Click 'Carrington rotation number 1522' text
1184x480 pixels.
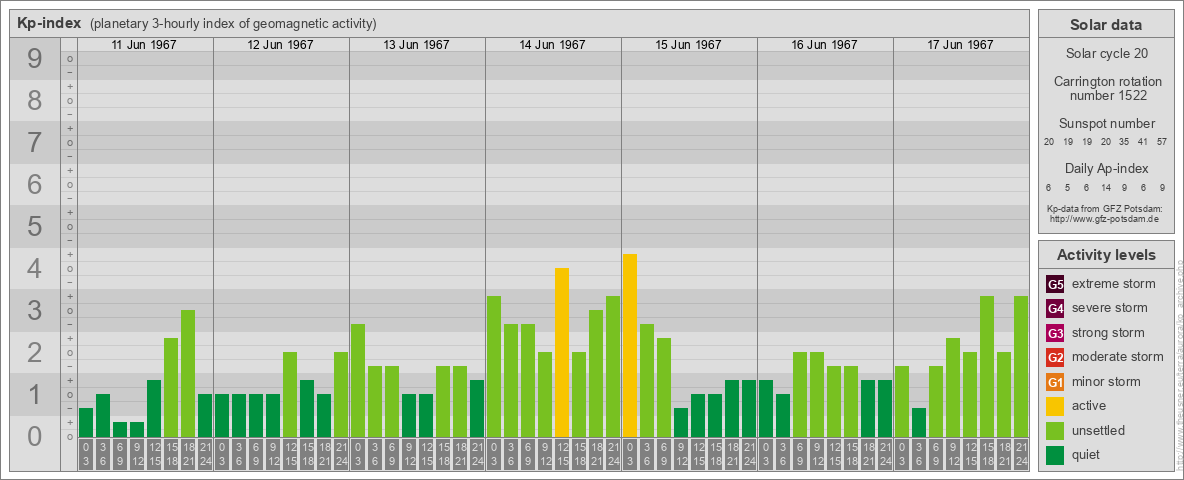[1107, 88]
